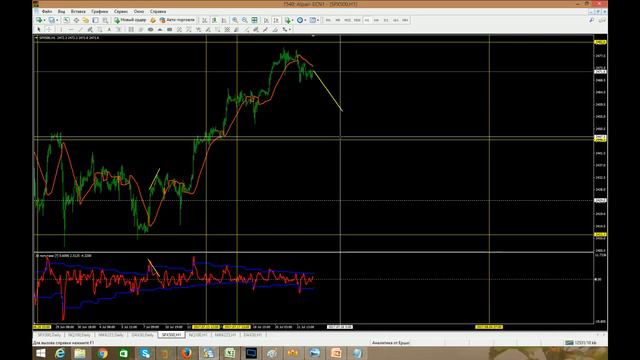Switch to Bar Chart display

click(204, 20)
